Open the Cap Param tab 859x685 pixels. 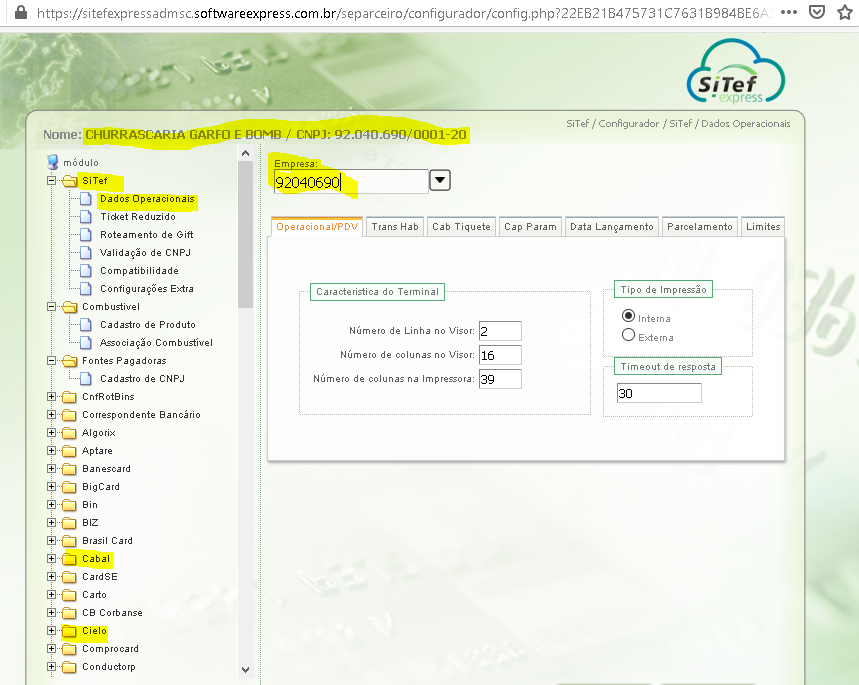530,227
